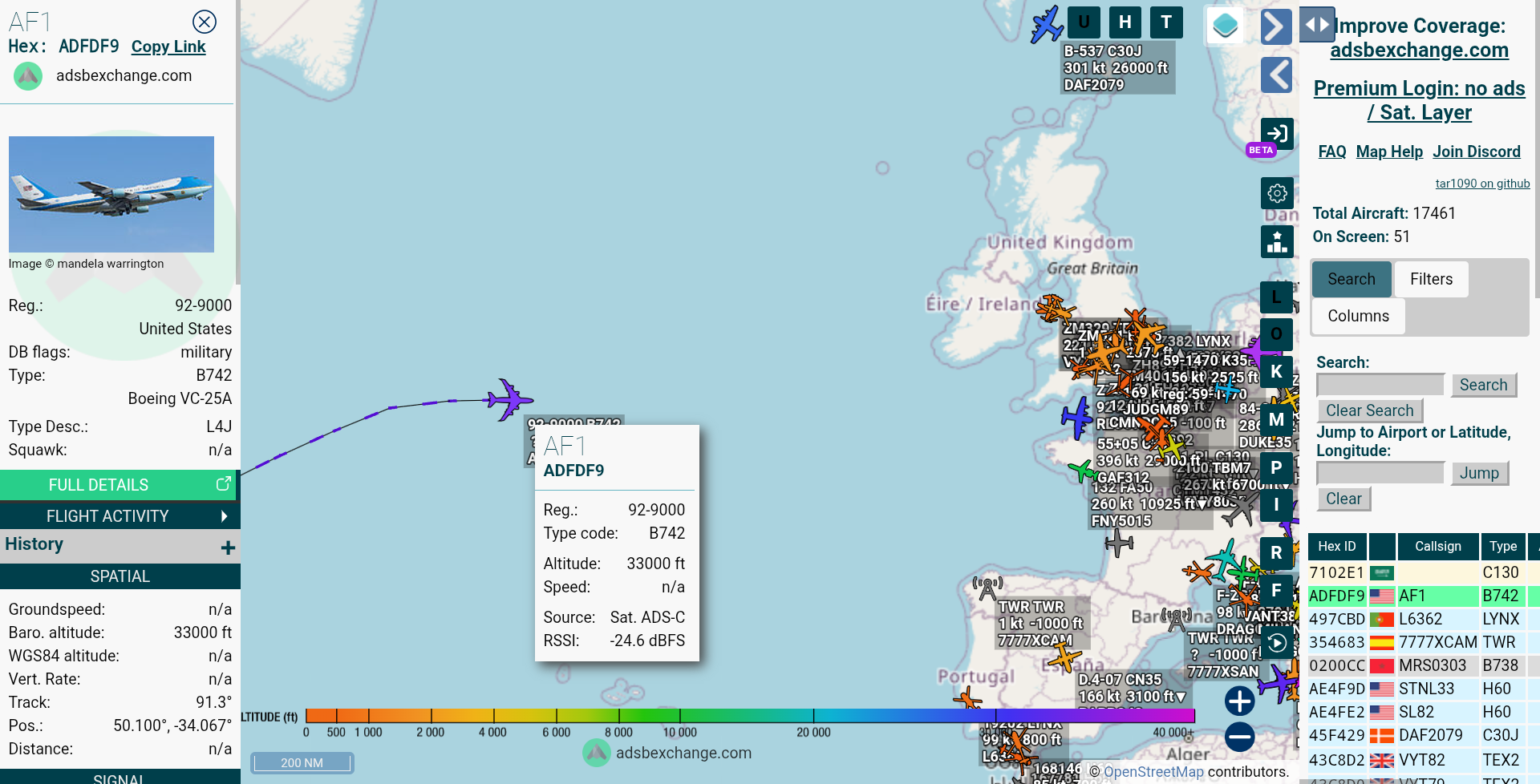1540x784 pixels.
Task: Switch to the Columns tab
Action: pos(1358,316)
